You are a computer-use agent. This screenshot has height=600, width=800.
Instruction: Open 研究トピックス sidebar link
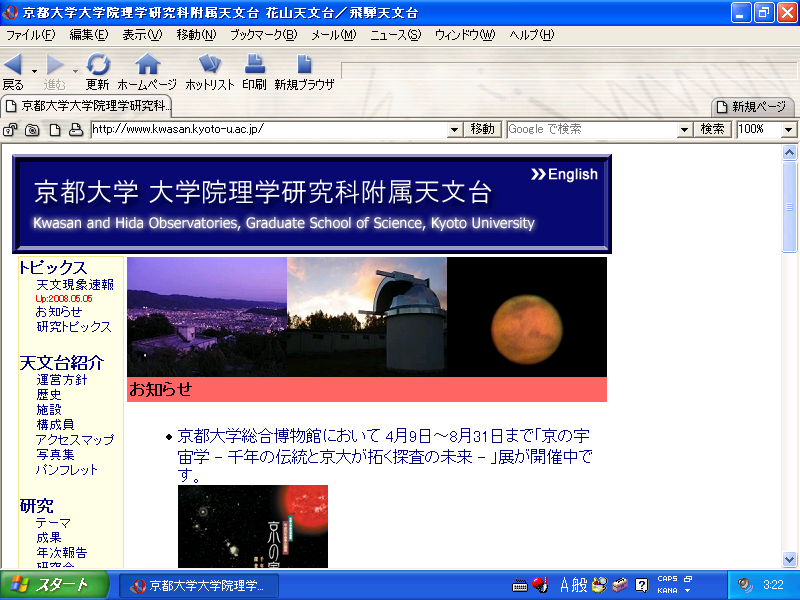coord(73,327)
